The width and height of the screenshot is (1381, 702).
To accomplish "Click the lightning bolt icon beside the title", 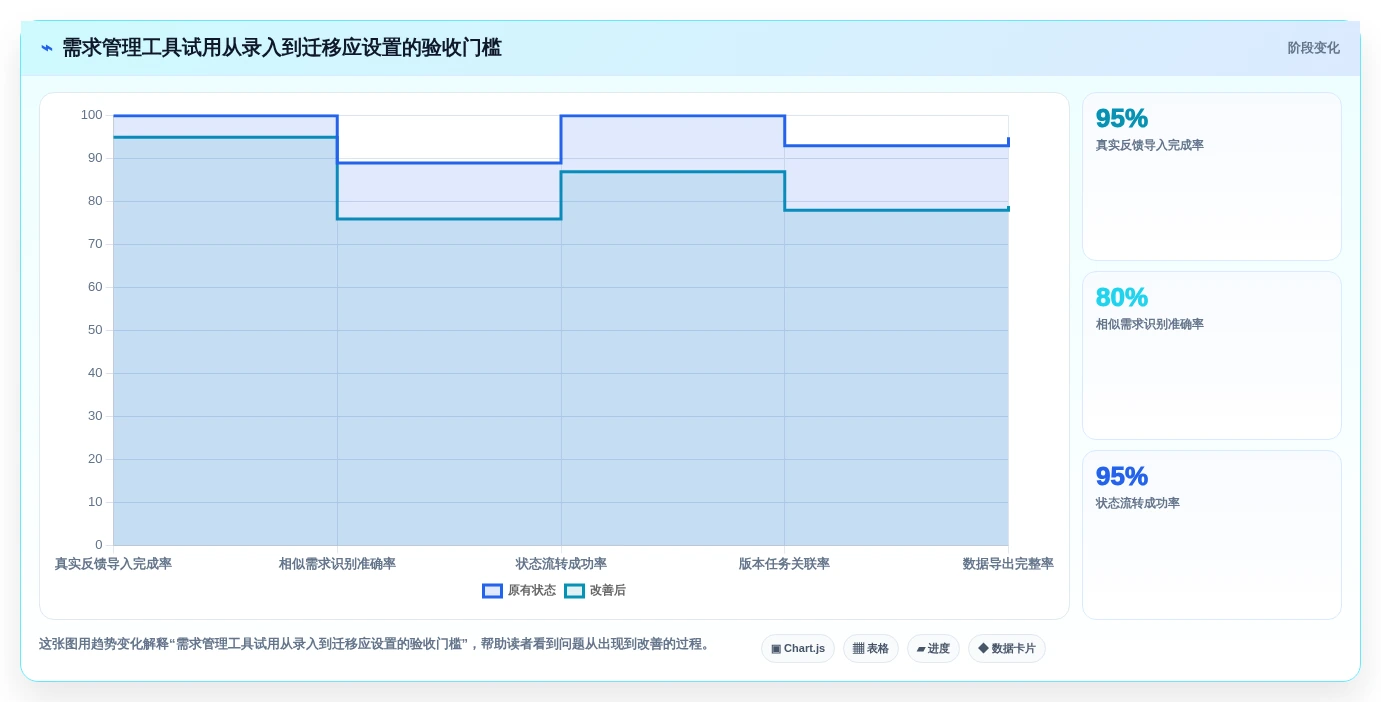I will pyautogui.click(x=46, y=48).
